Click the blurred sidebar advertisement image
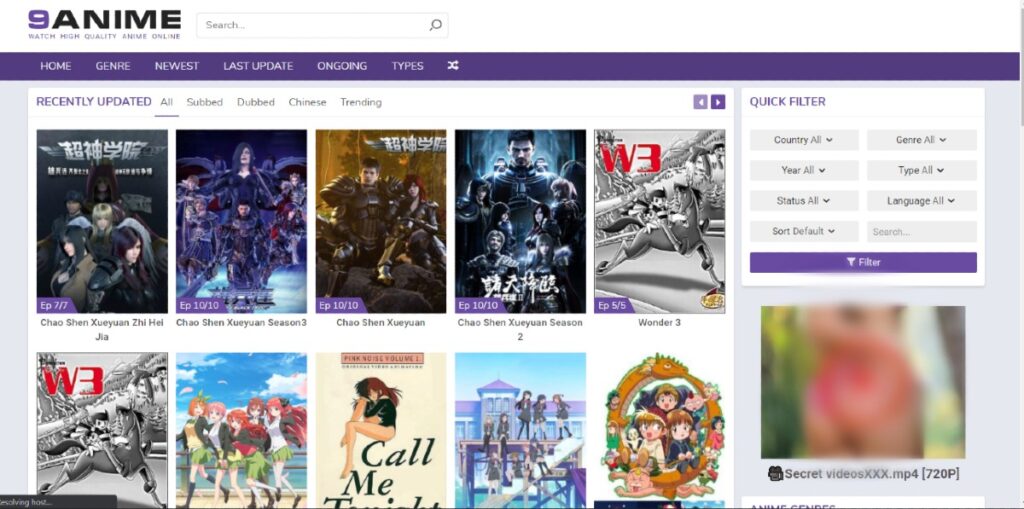The width and height of the screenshot is (1024, 509). coord(863,382)
